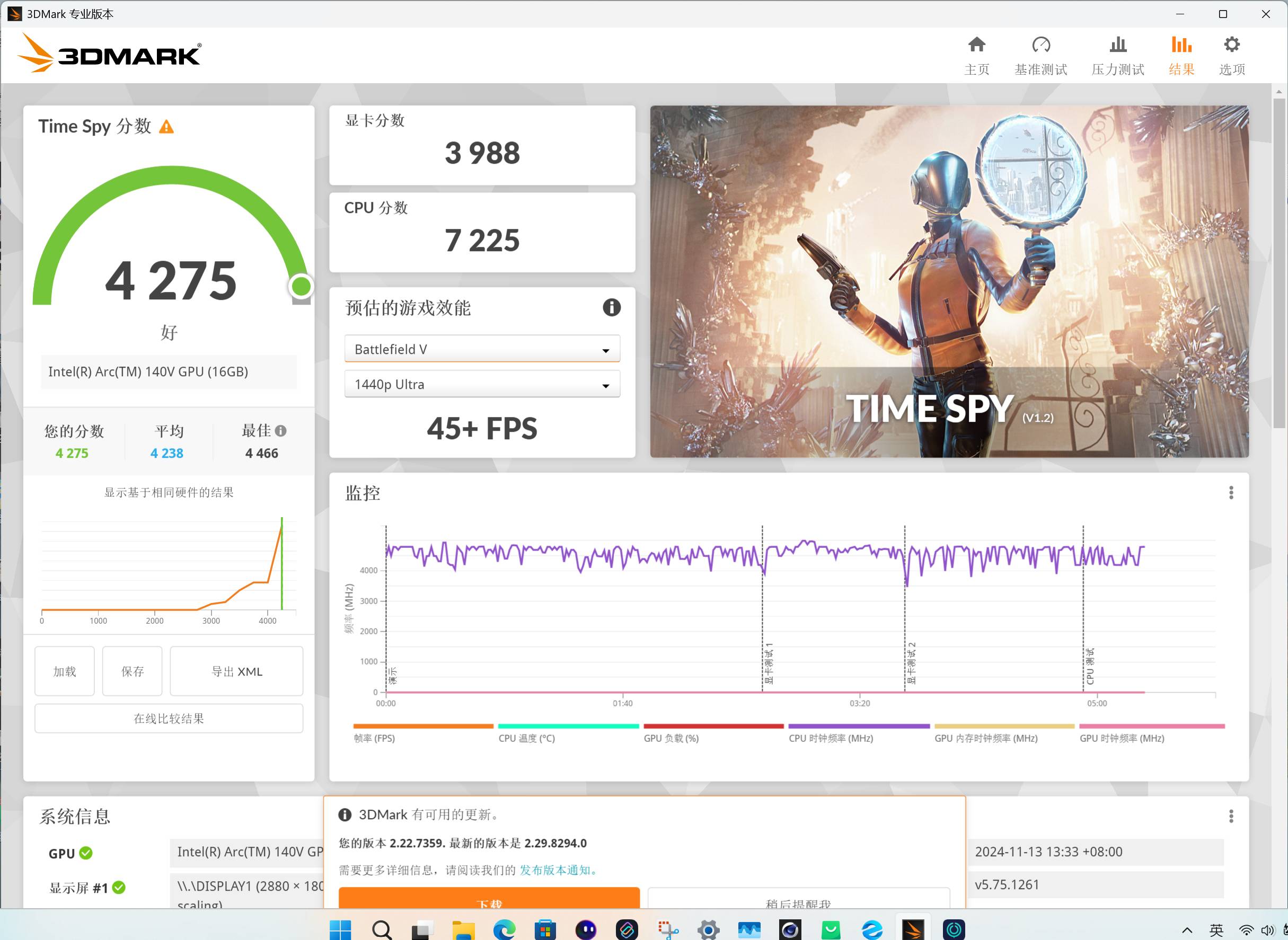
Task: Open the 选项 options gear icon
Action: coord(1232,45)
